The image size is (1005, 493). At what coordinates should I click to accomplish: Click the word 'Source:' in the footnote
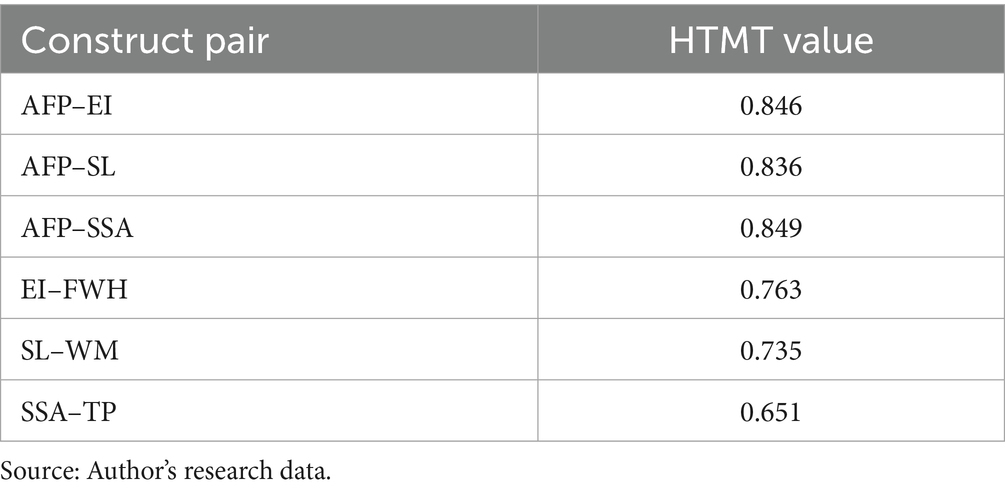32,470
